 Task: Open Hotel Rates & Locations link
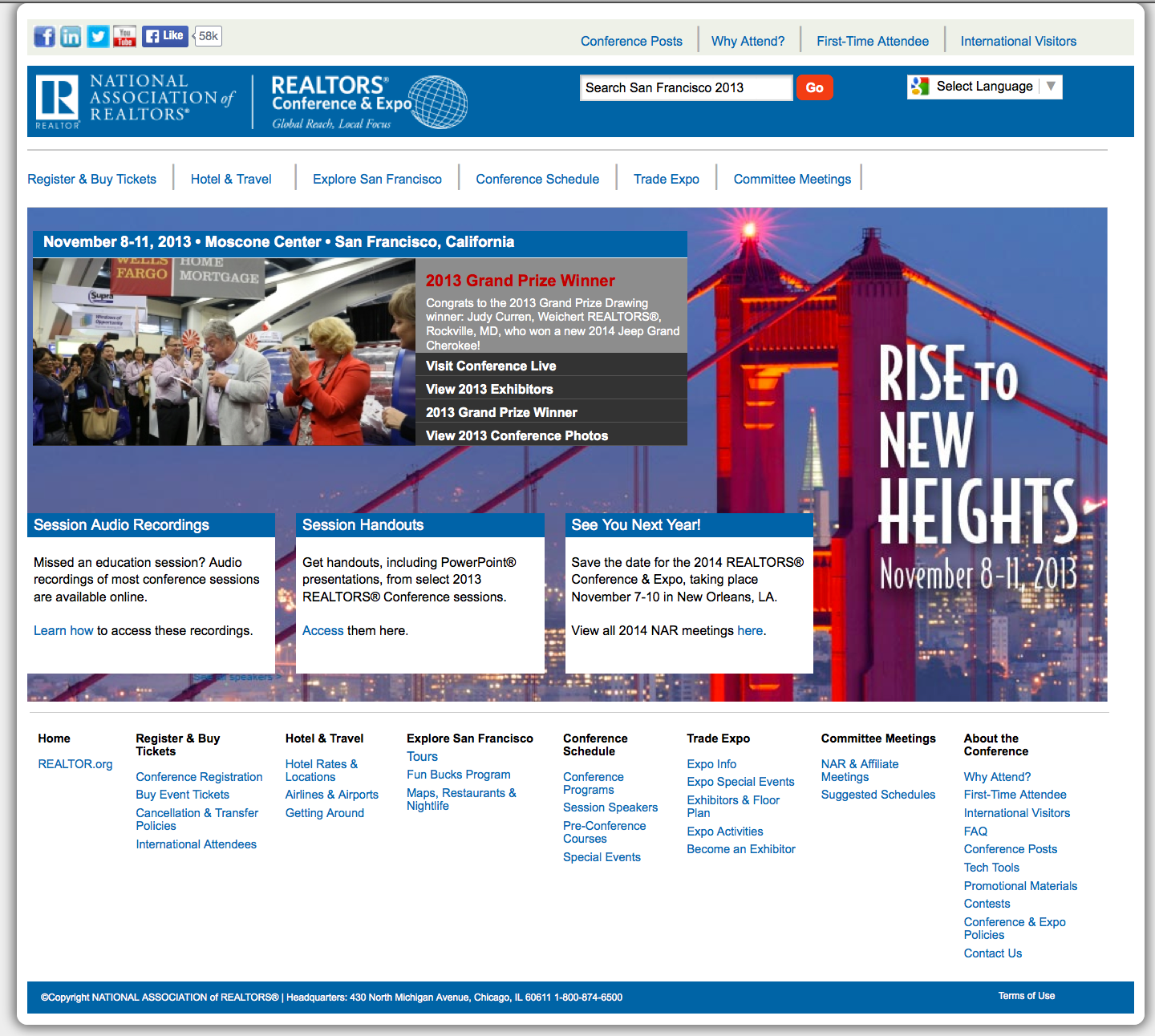point(321,771)
